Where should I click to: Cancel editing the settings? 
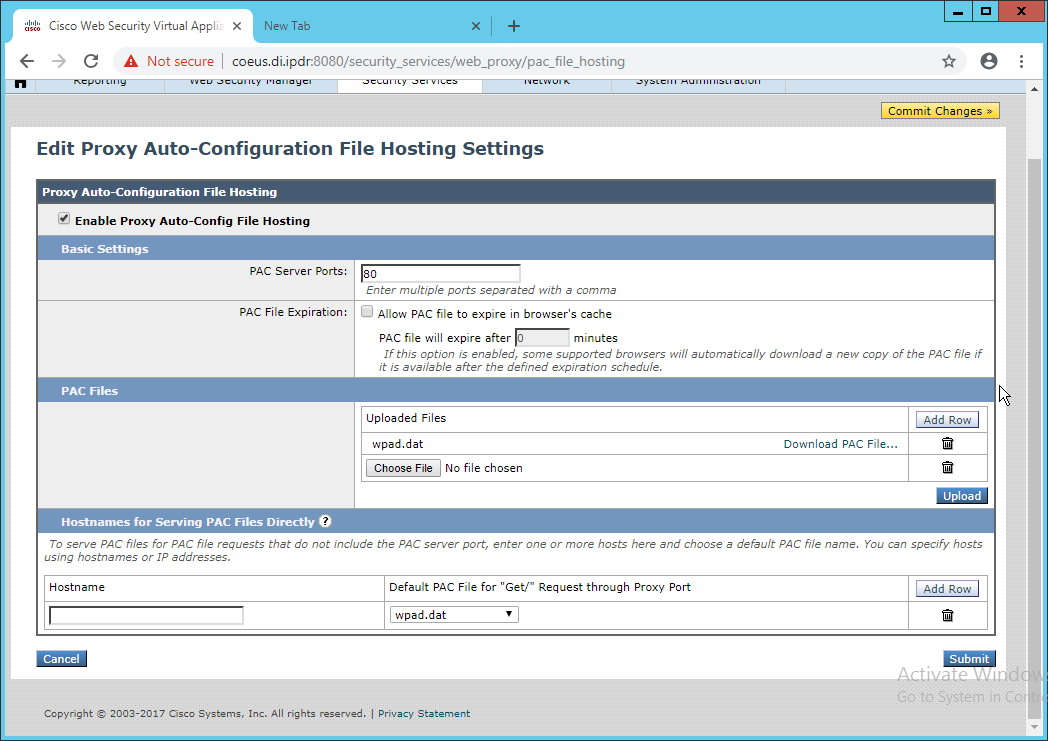[61, 659]
